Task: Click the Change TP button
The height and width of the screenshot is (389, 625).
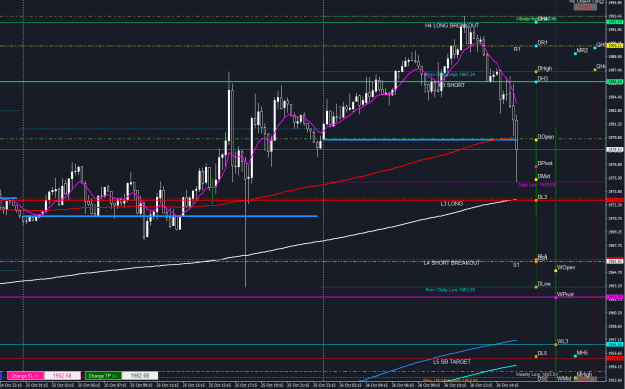Action: [x=103, y=375]
